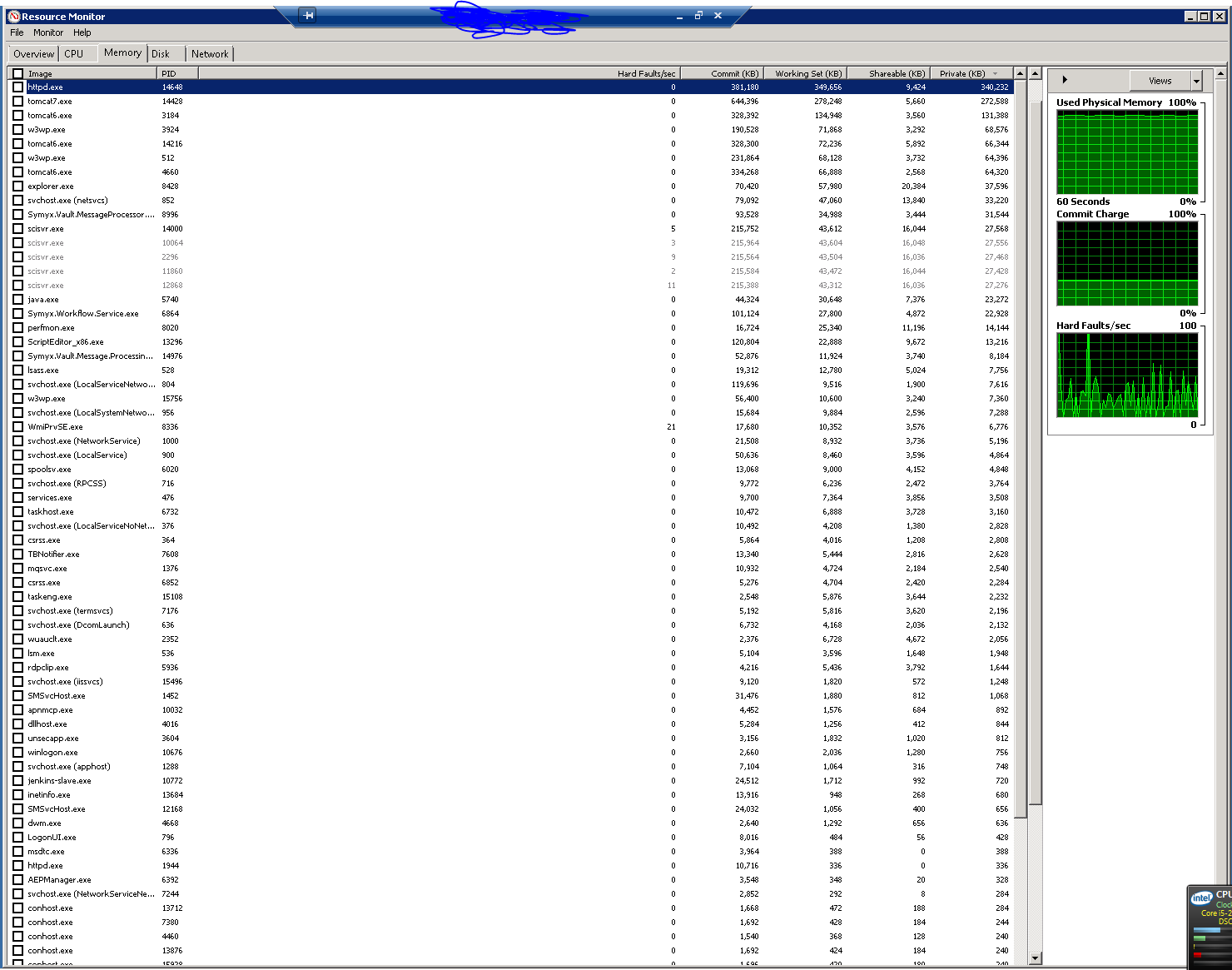This screenshot has width=1232, height=970.
Task: Switch to the Overview tab
Action: pos(34,53)
